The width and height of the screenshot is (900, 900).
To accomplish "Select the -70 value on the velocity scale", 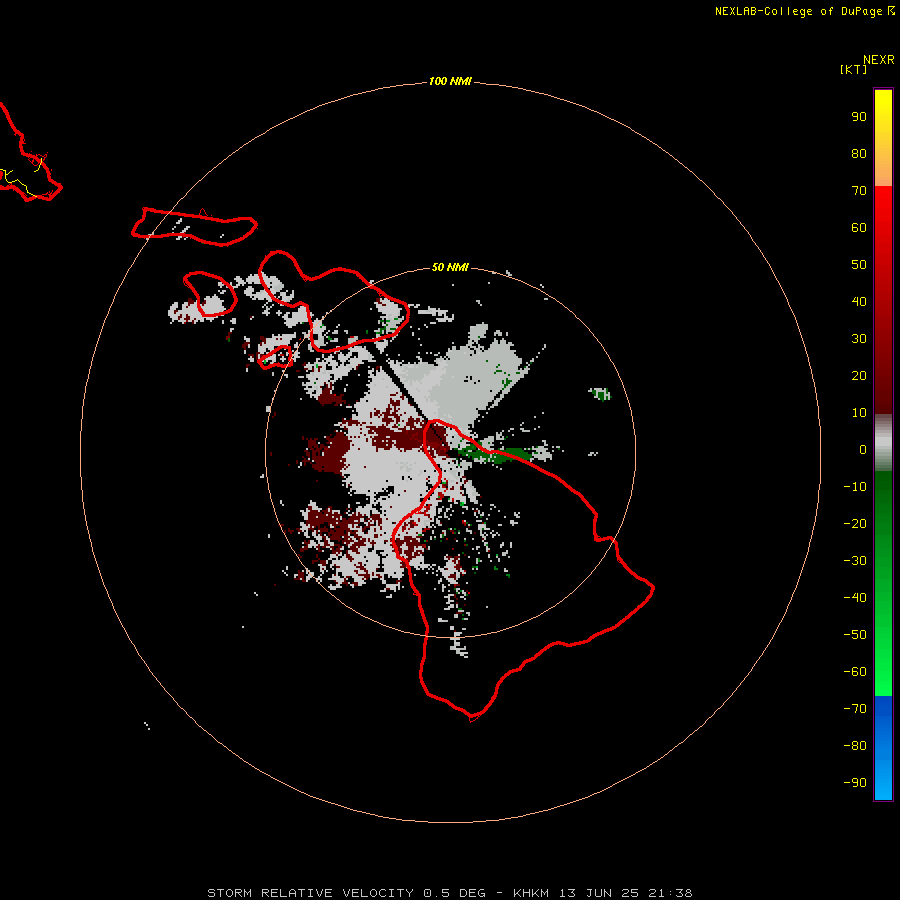I will click(855, 709).
